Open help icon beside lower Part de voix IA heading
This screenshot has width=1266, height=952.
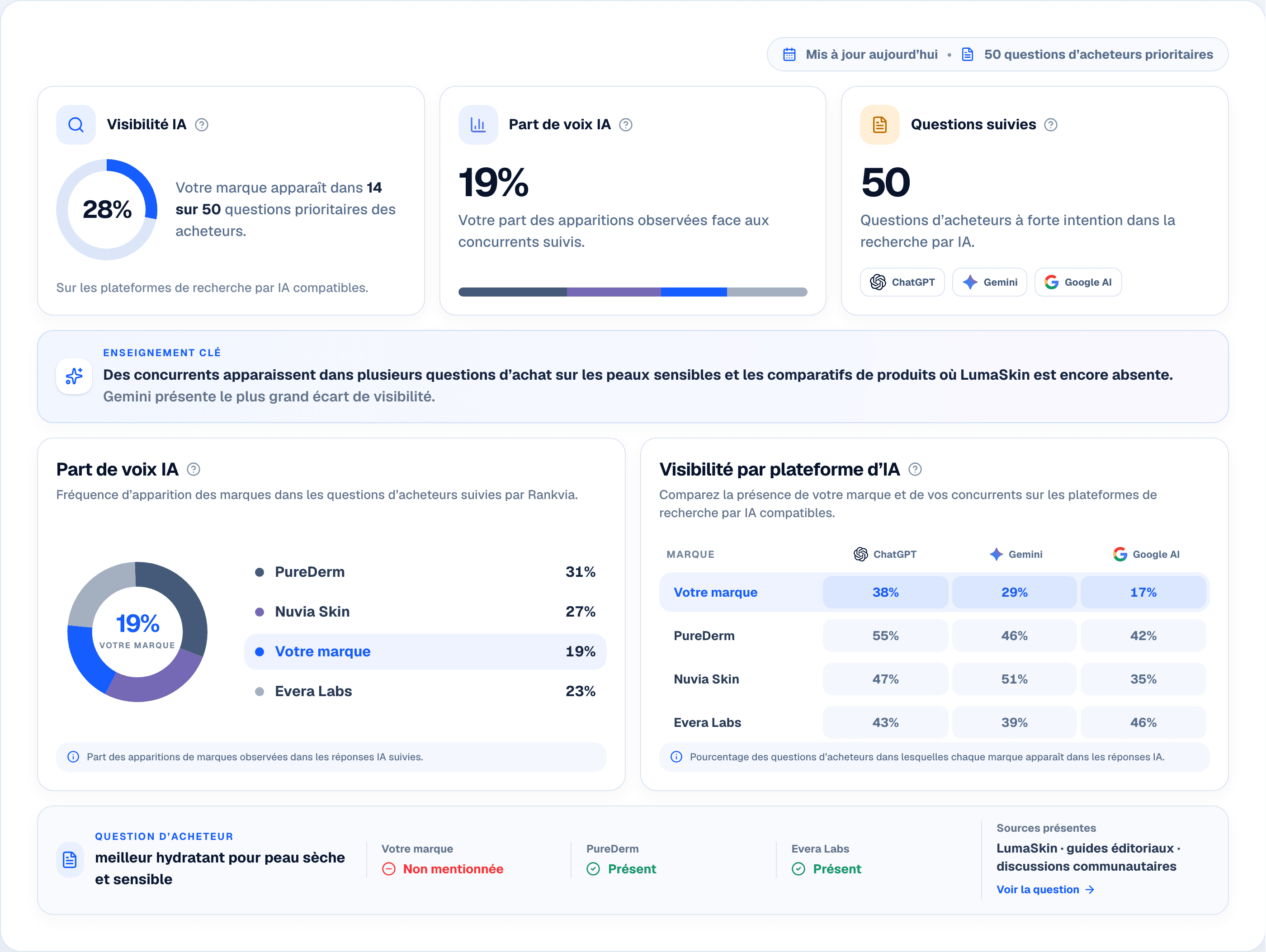point(194,470)
